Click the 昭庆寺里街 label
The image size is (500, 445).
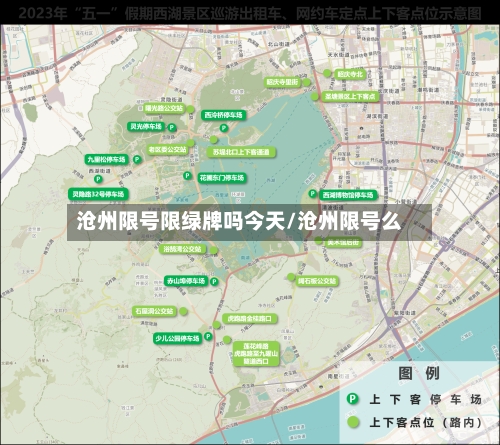point(283,82)
